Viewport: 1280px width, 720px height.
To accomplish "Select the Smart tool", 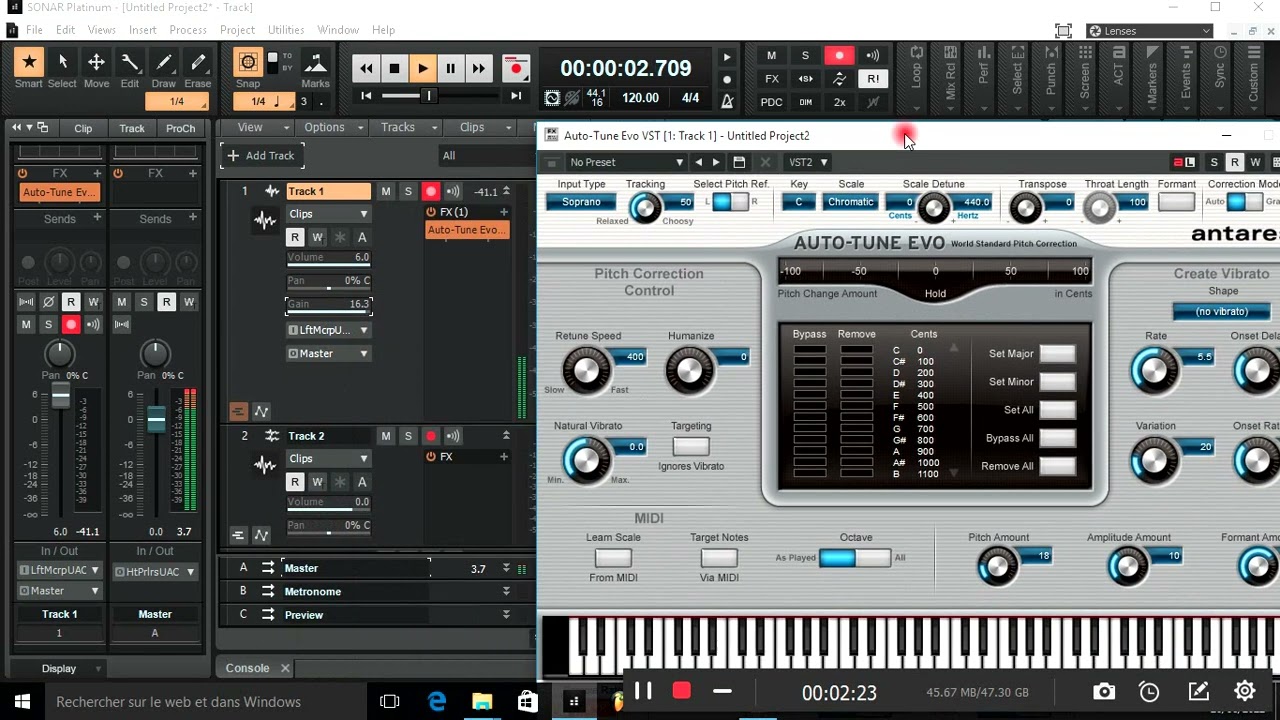I will (29, 63).
